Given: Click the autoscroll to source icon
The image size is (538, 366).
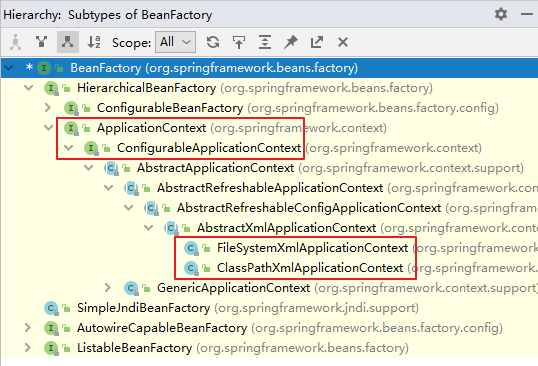Looking at the screenshot, I should tap(239, 42).
